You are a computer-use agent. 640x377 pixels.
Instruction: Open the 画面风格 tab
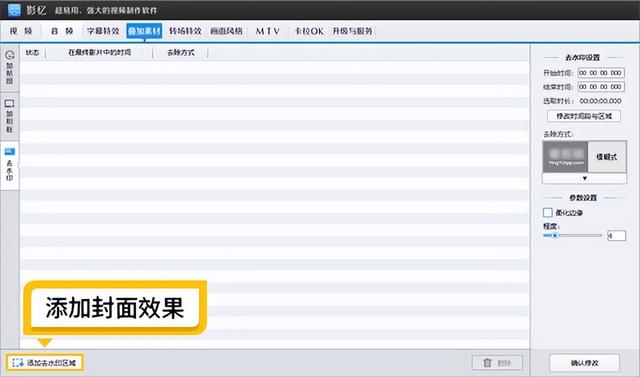(x=227, y=31)
